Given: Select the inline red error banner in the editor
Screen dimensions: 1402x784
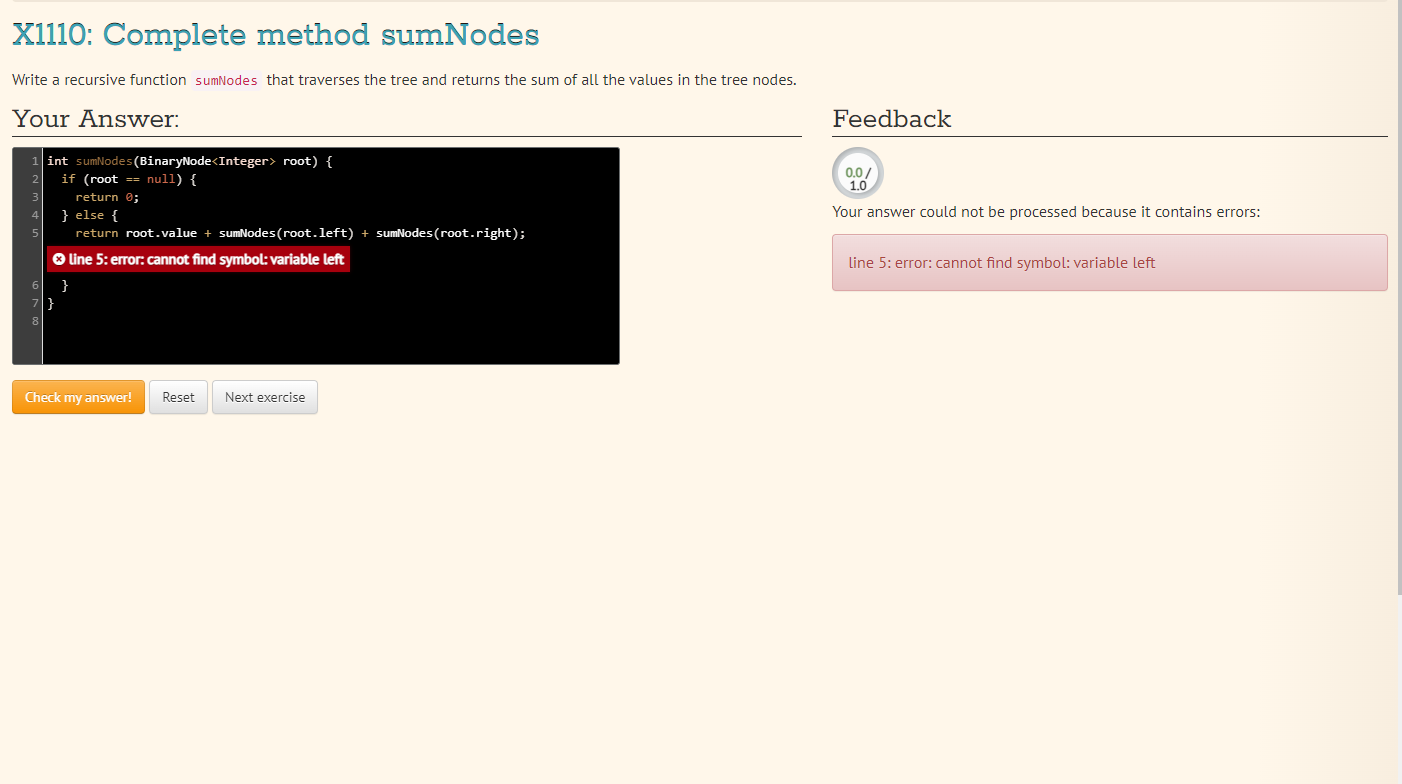Looking at the screenshot, I should point(197,258).
